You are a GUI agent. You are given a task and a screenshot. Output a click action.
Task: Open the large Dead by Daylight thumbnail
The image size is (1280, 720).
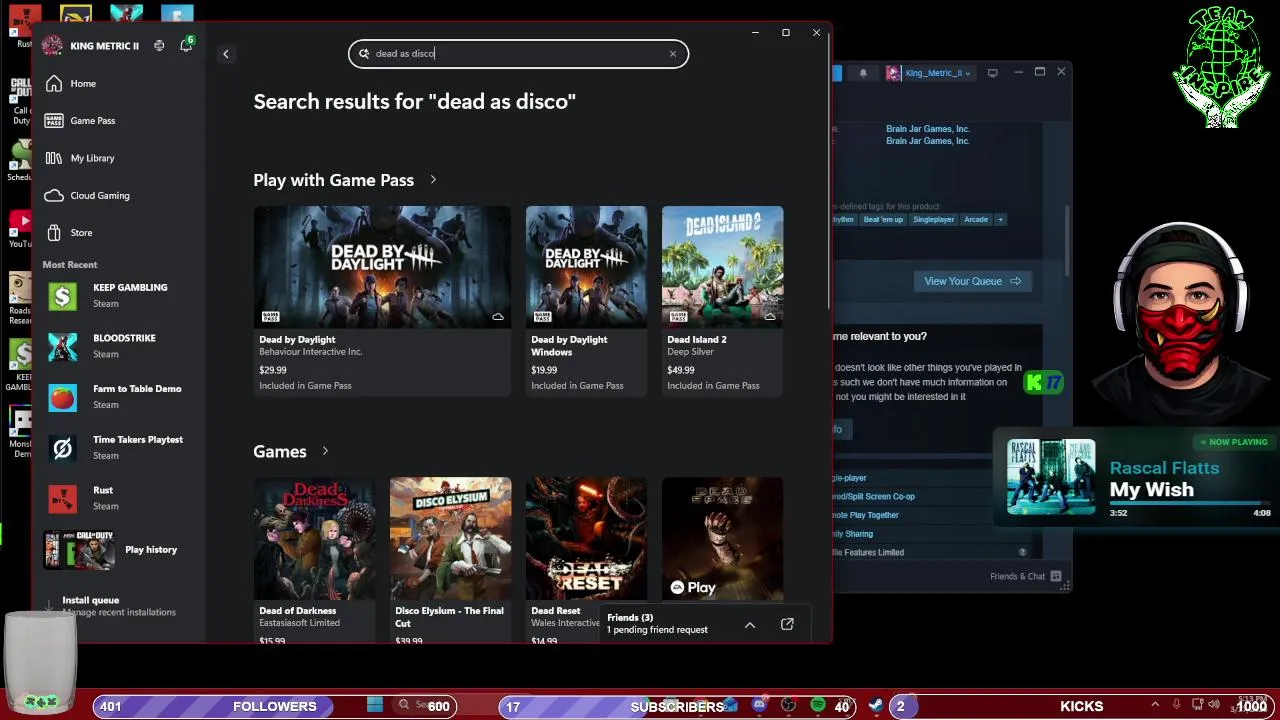click(382, 267)
